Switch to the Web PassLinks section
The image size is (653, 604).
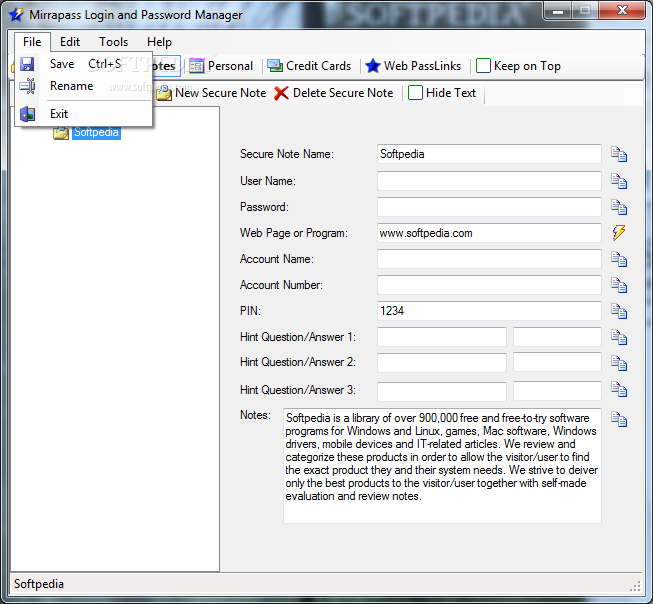413,66
